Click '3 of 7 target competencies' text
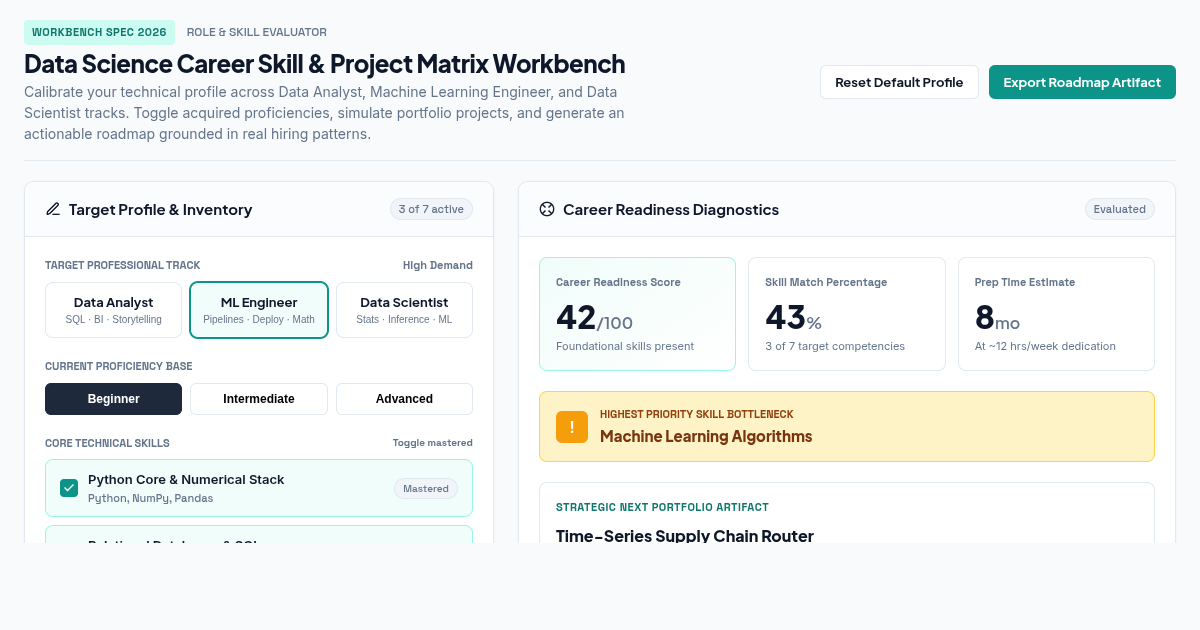This screenshot has height=630, width=1200. (835, 346)
